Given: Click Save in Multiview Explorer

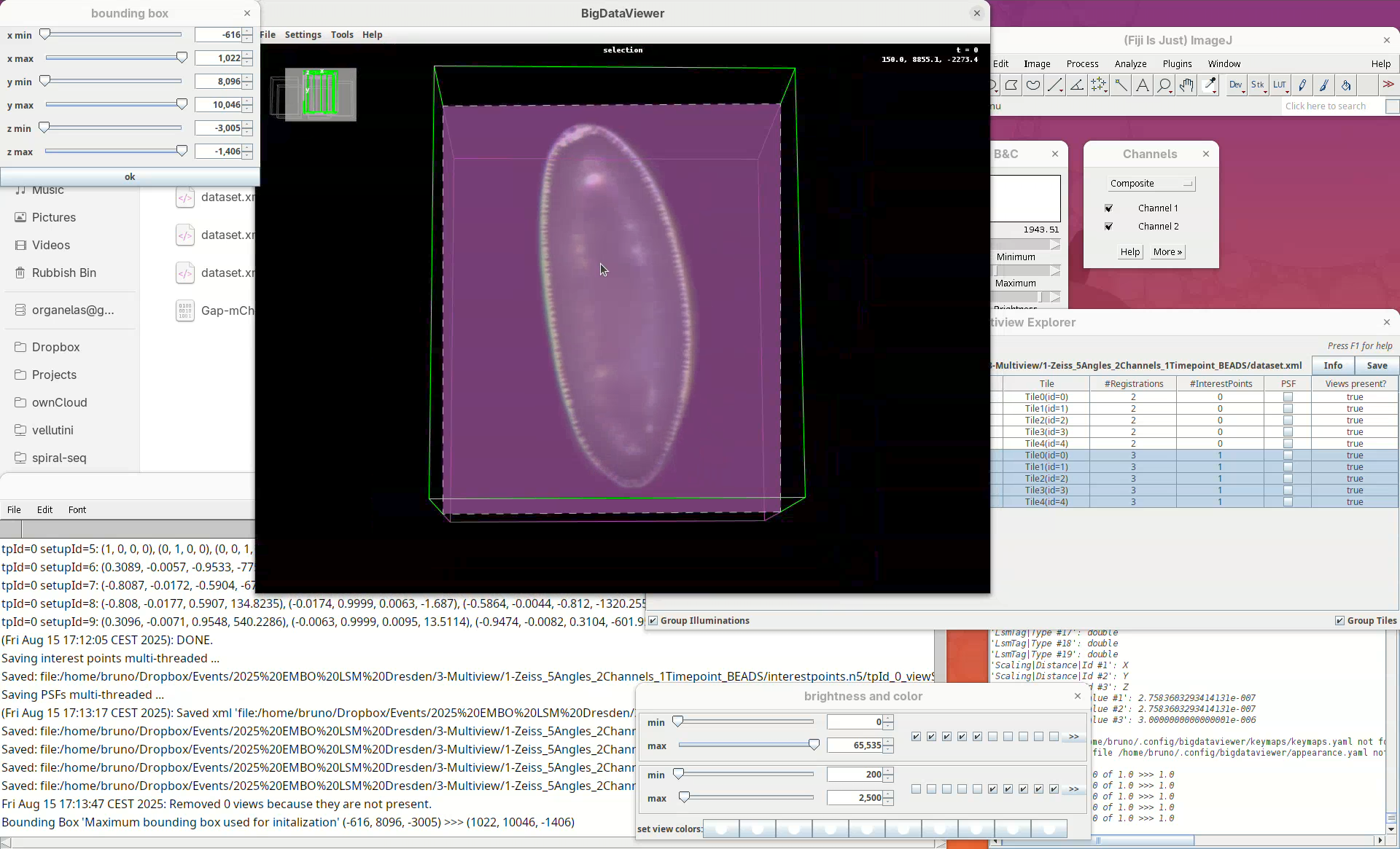Looking at the screenshot, I should tap(1377, 366).
